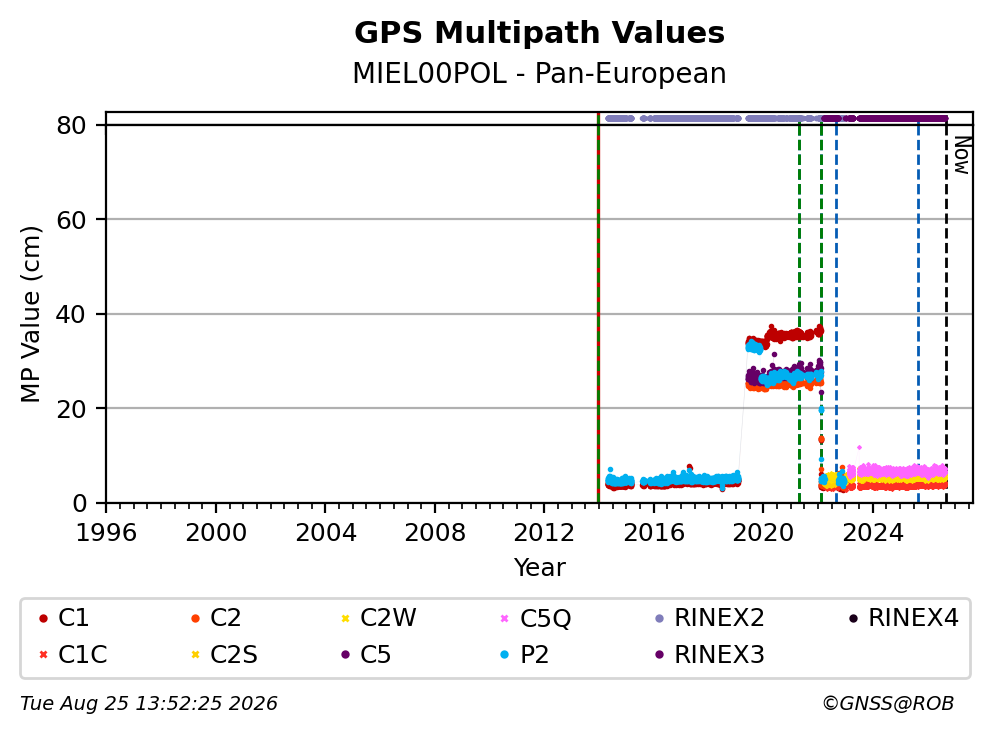The image size is (992, 734).
Task: Click the Year axis label
Action: tap(539, 568)
